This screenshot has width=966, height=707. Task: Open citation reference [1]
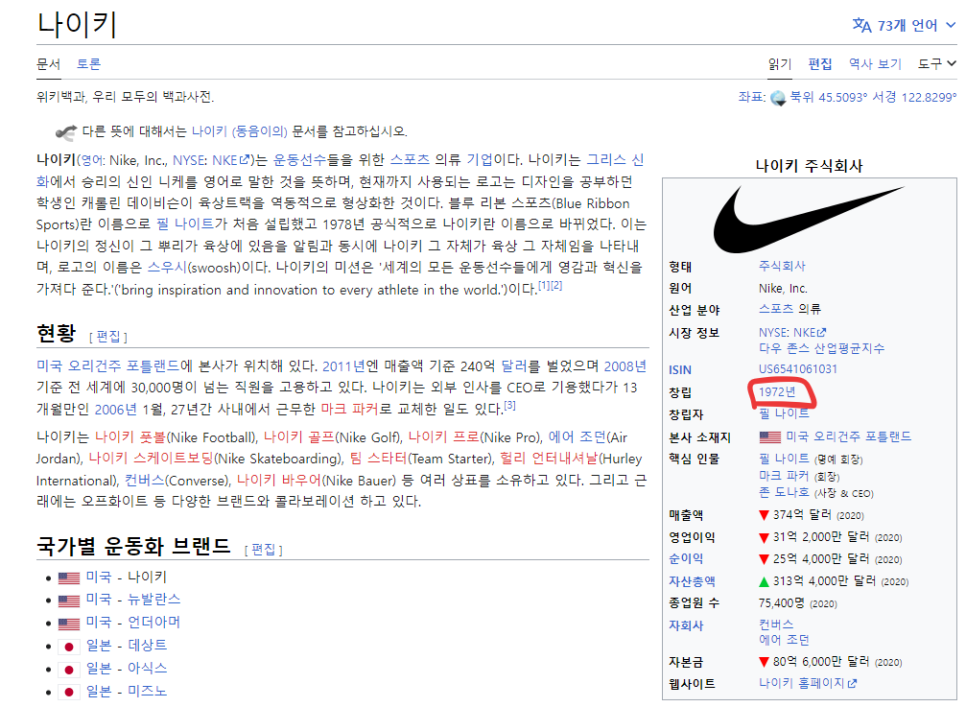pyautogui.click(x=543, y=286)
